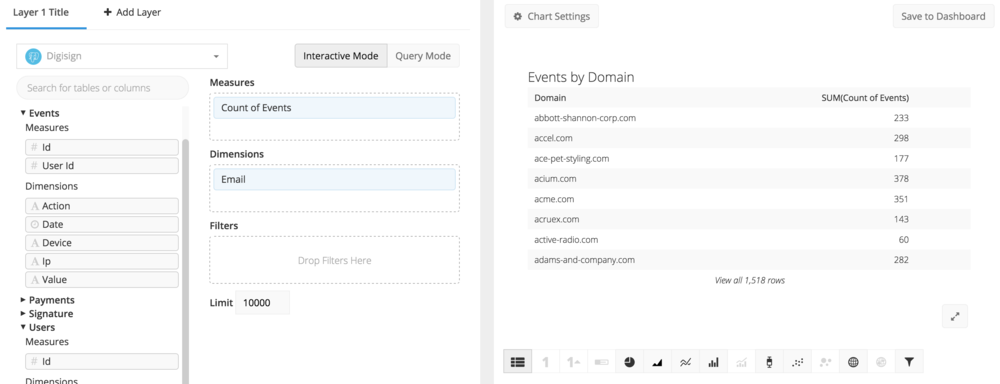Sort by SUM(Count of Events) column header
This screenshot has width=1000, height=384.
point(865,98)
